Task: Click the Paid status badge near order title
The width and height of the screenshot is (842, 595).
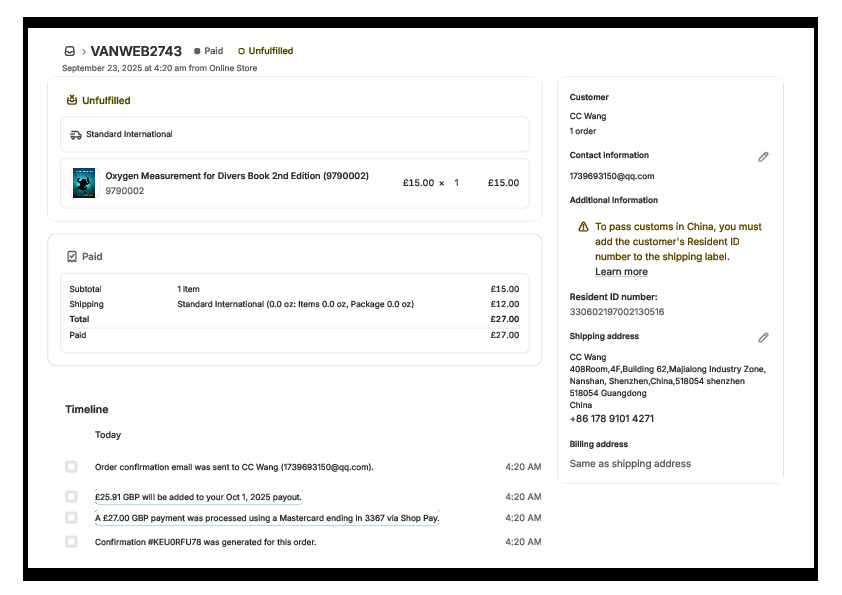Action: point(209,51)
